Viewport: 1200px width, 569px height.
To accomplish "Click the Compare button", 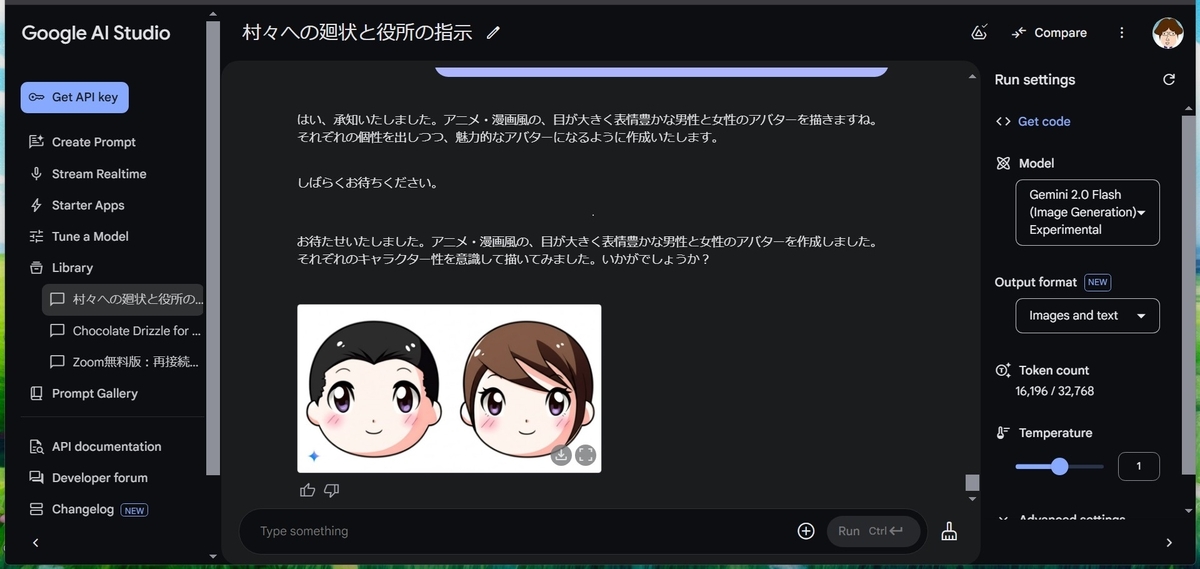I will point(1049,33).
